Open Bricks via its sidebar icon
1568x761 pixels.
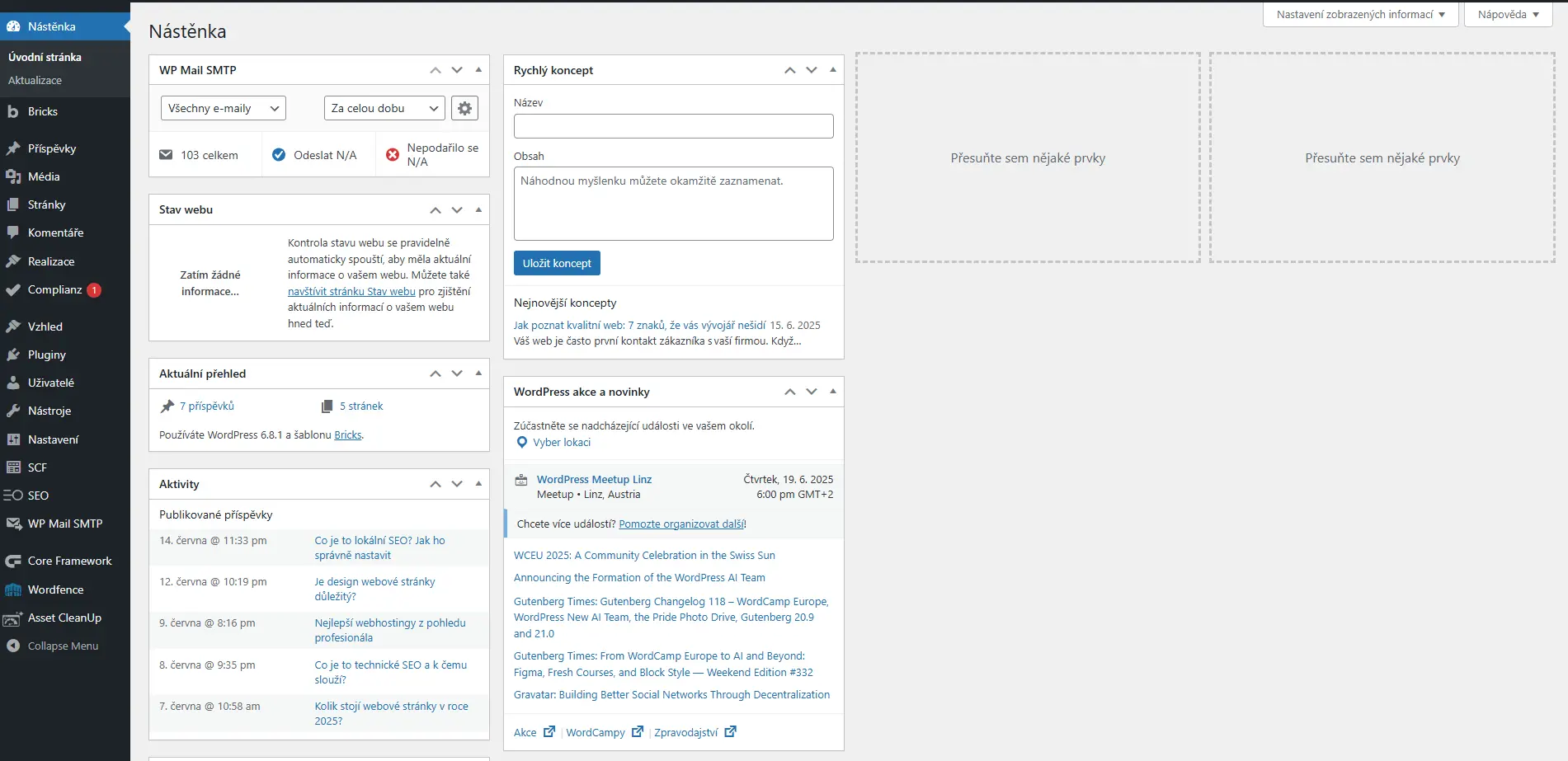point(13,111)
